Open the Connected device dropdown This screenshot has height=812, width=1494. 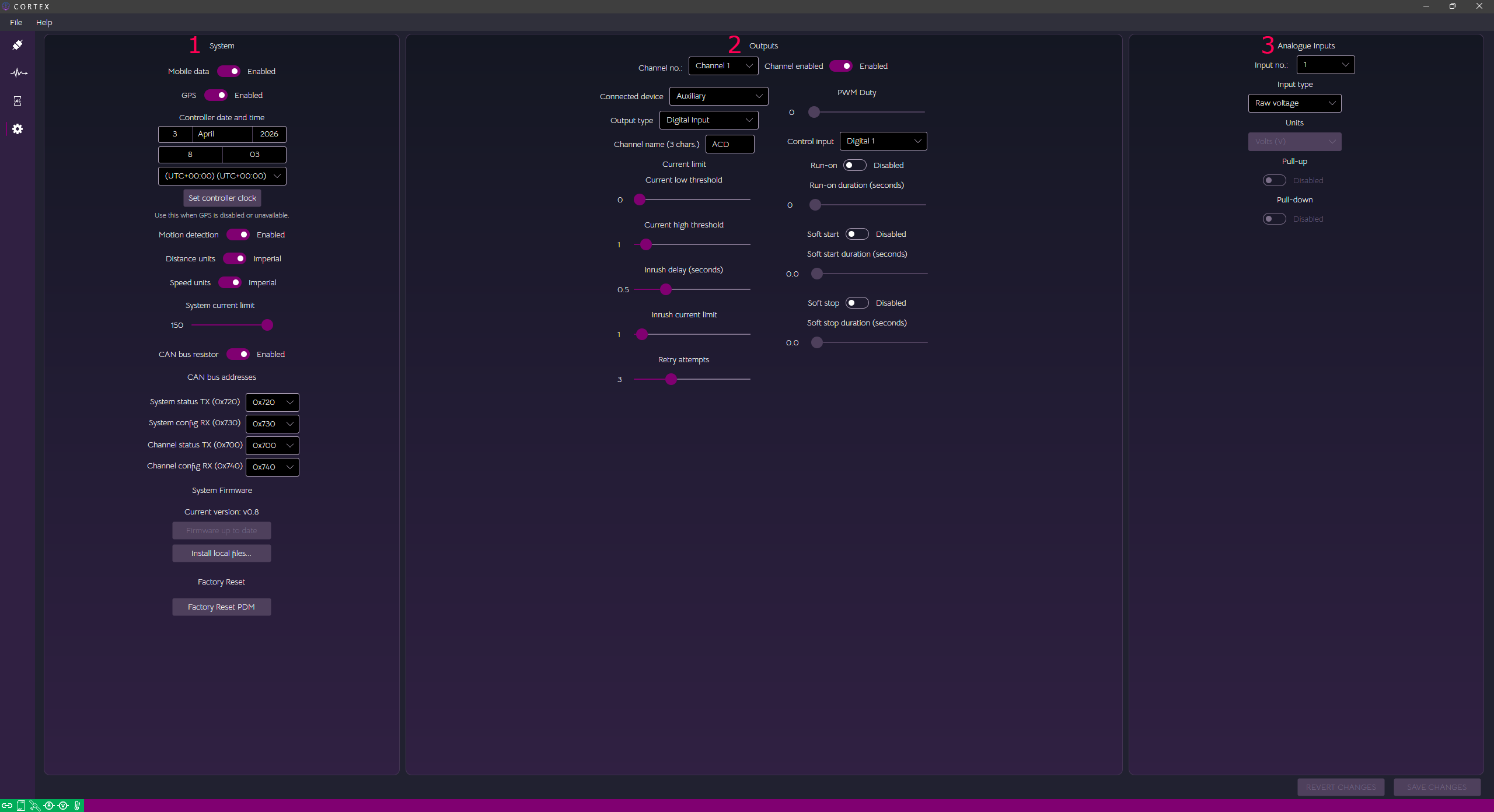(x=718, y=96)
